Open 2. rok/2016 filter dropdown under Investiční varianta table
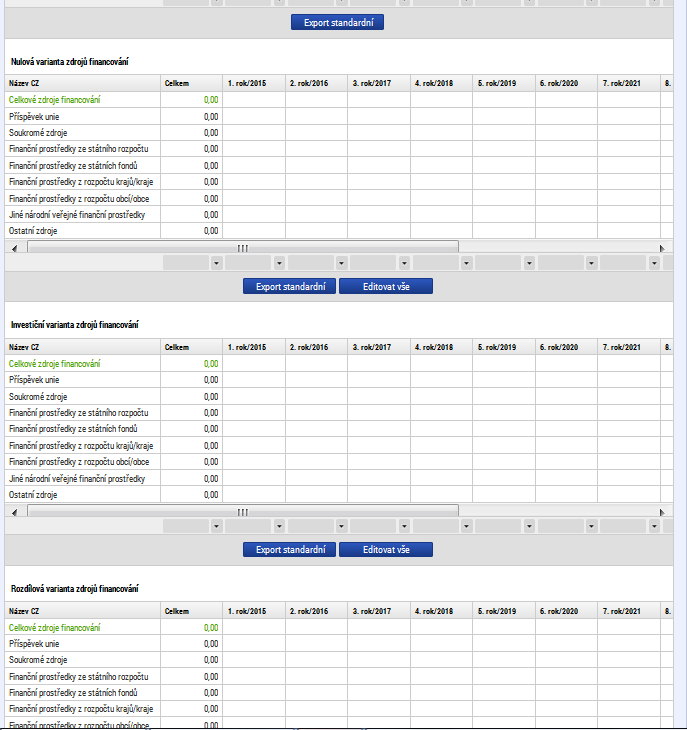The height and width of the screenshot is (730, 687). pos(342,527)
